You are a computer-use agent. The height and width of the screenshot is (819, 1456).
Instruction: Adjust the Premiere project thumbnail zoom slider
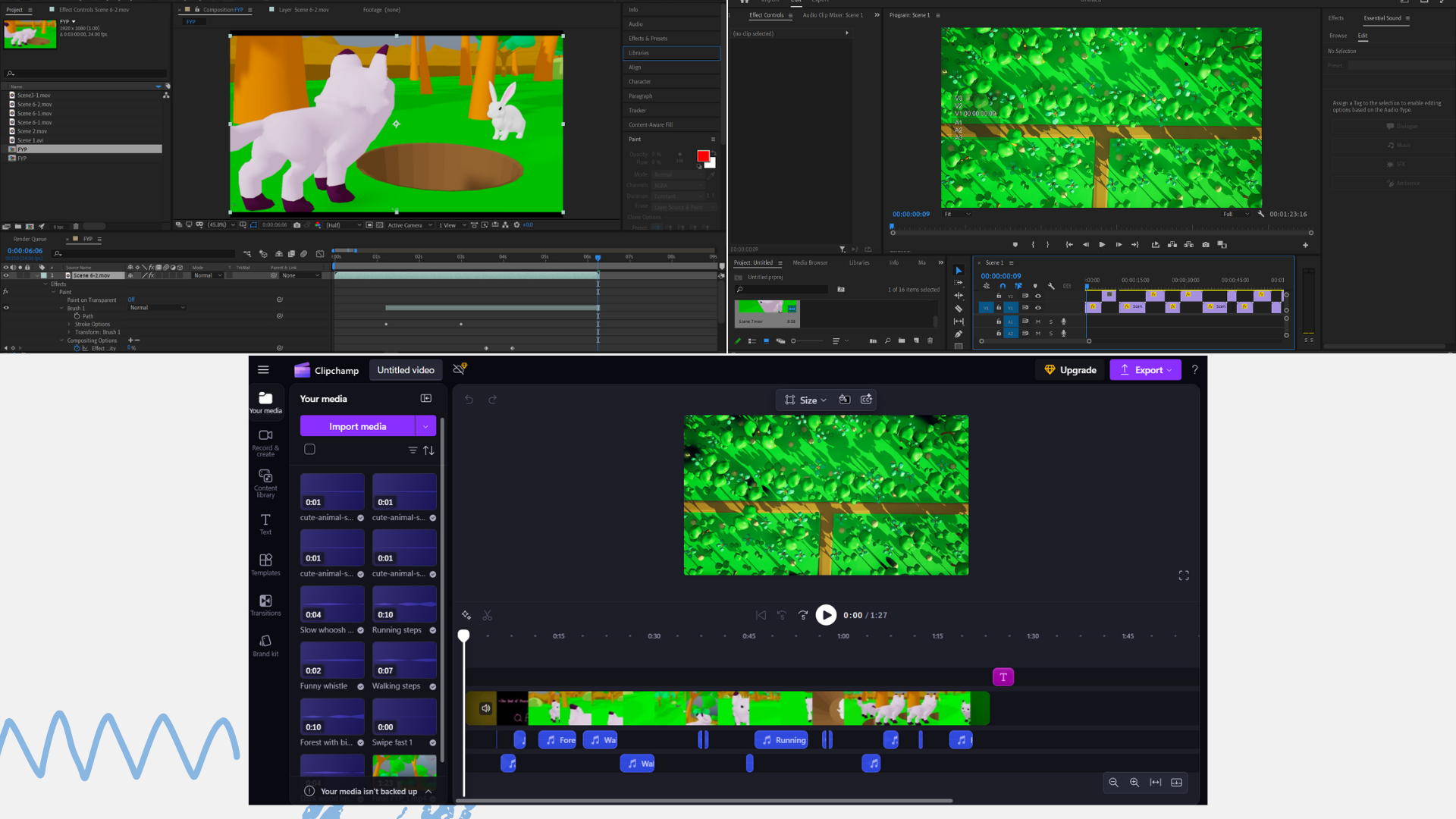pos(807,341)
